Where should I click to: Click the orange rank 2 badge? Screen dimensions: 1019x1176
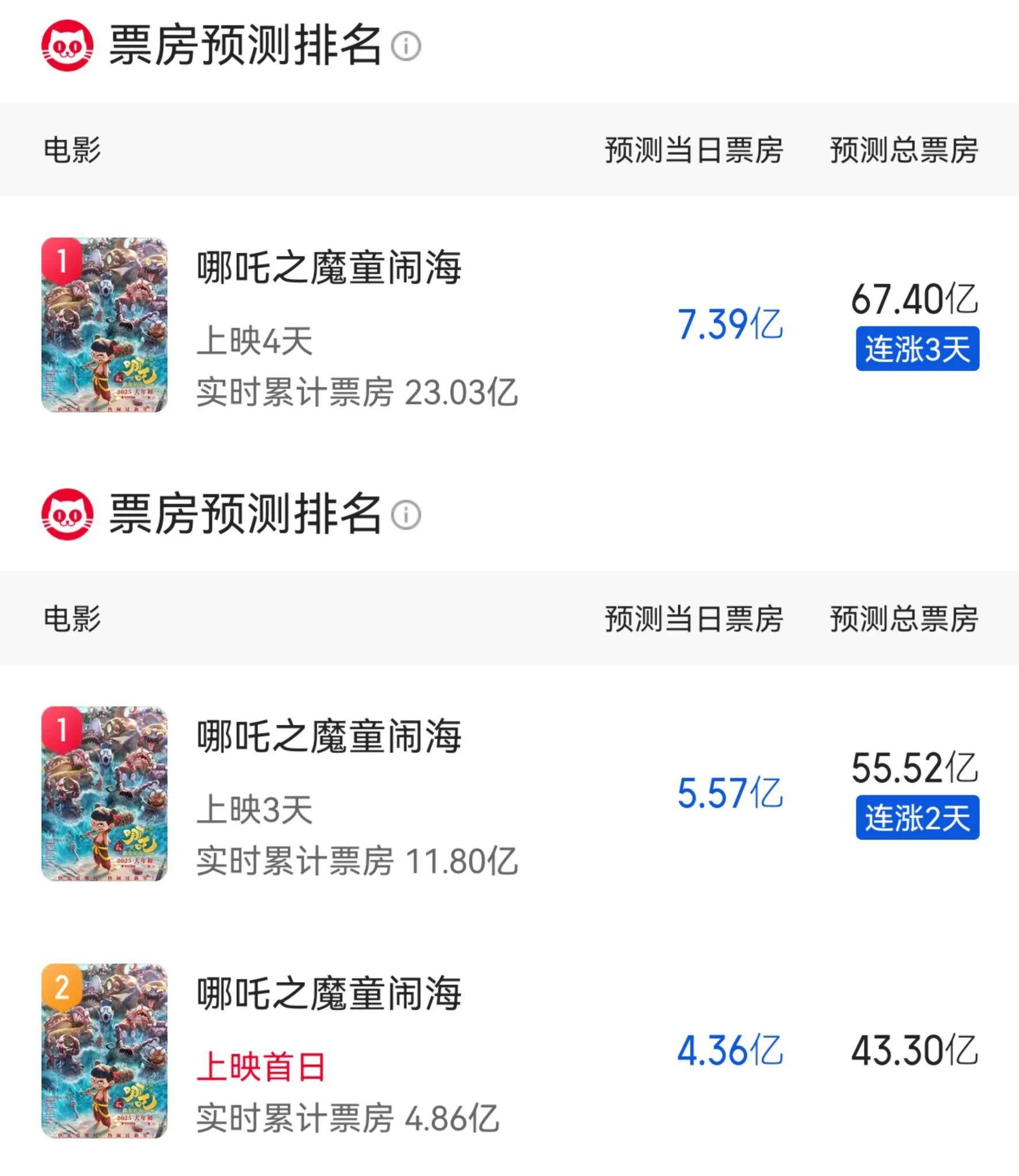(62, 987)
